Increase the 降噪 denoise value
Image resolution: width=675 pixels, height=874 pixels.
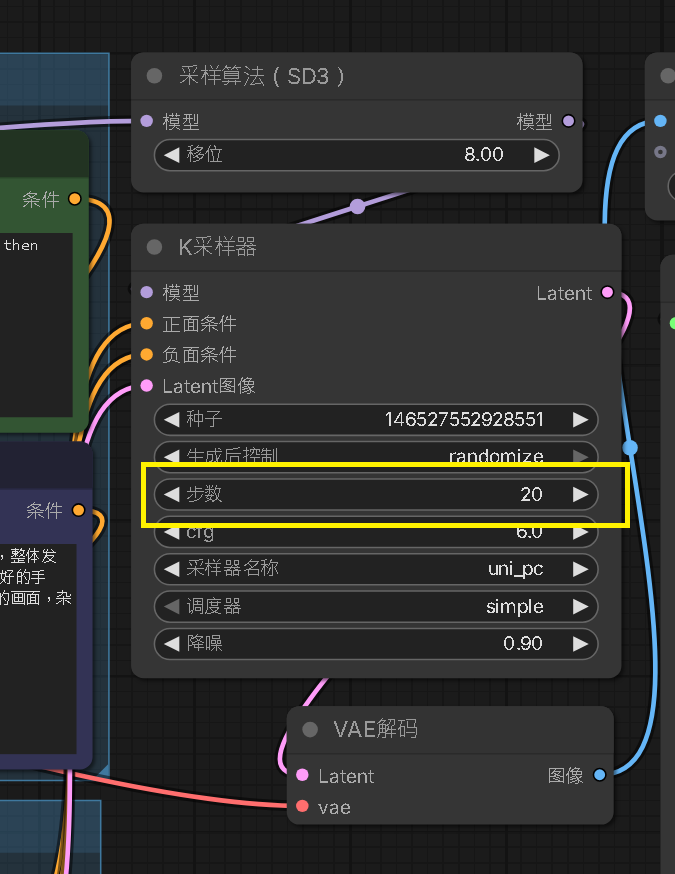pyautogui.click(x=580, y=643)
